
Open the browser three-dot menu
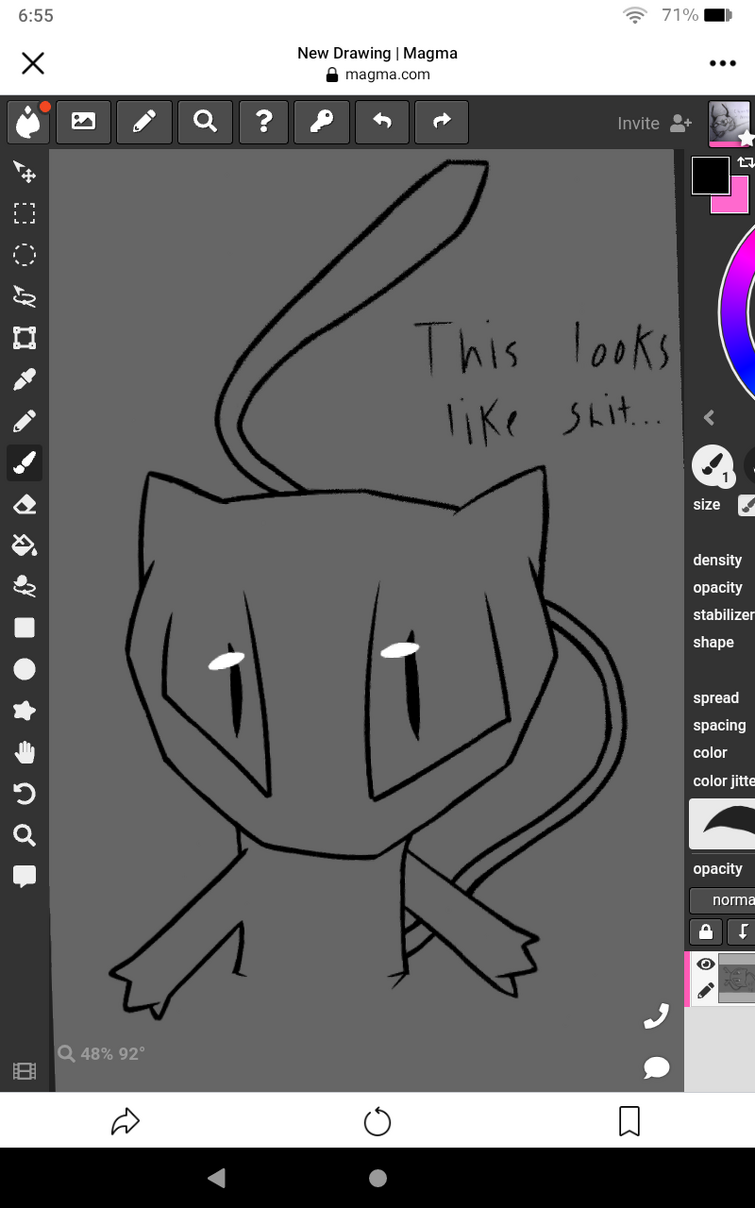point(722,63)
